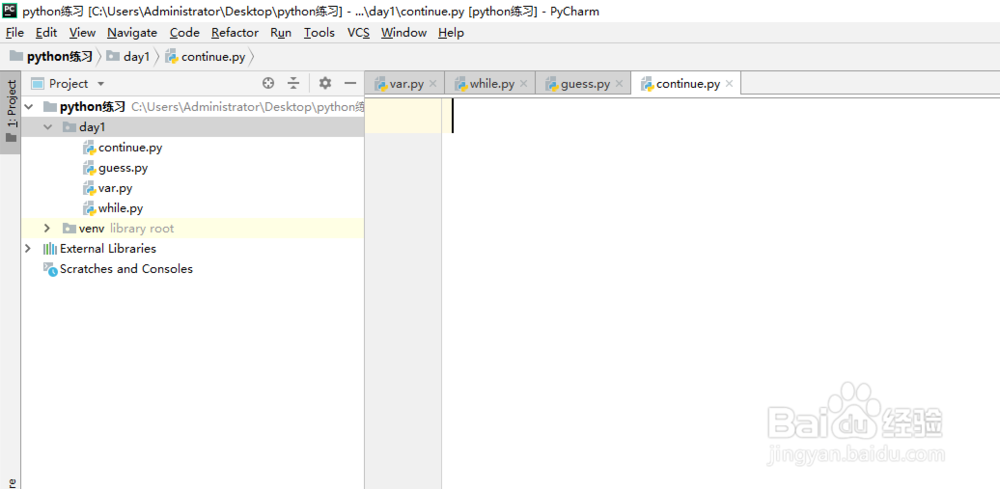Open Project panel settings gear
Image resolution: width=1000 pixels, height=489 pixels.
coord(325,83)
